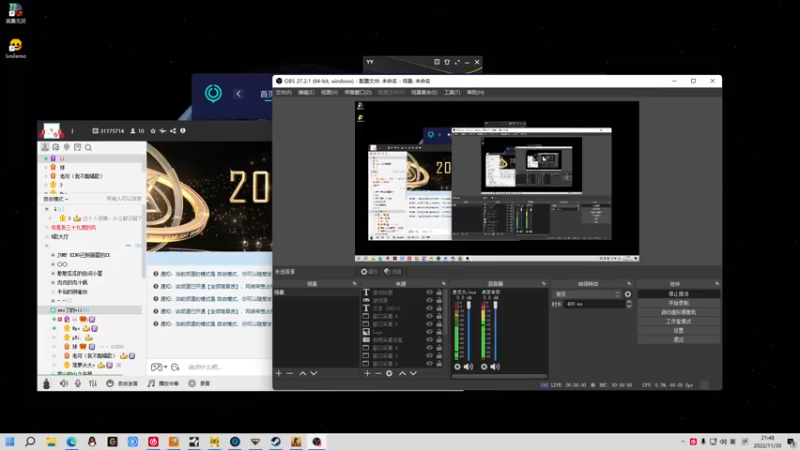Lock the 窗口采集 5 source

439,324
